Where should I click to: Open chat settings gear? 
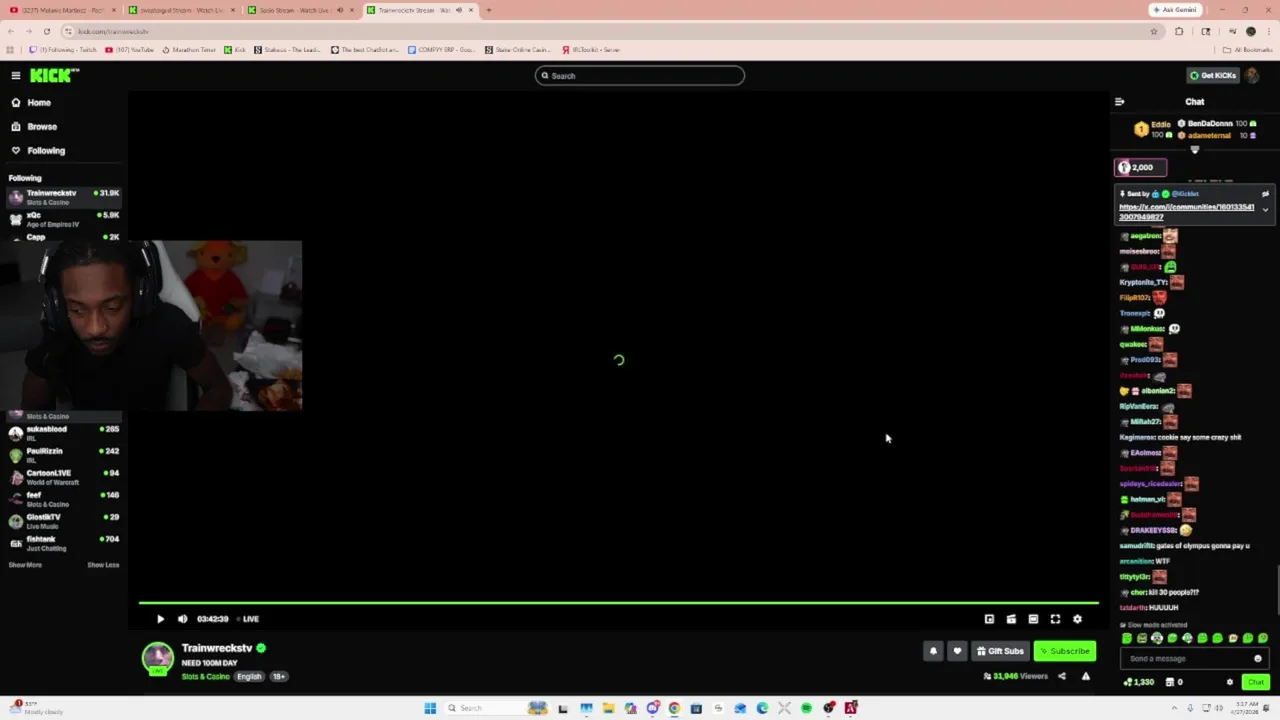coord(1230,682)
